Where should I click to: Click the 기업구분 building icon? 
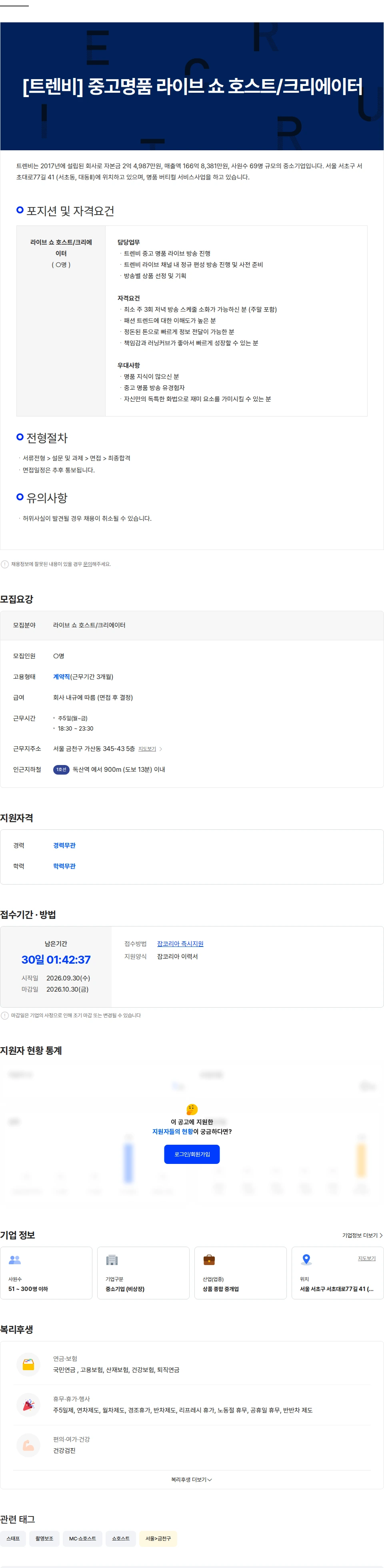[x=112, y=1259]
